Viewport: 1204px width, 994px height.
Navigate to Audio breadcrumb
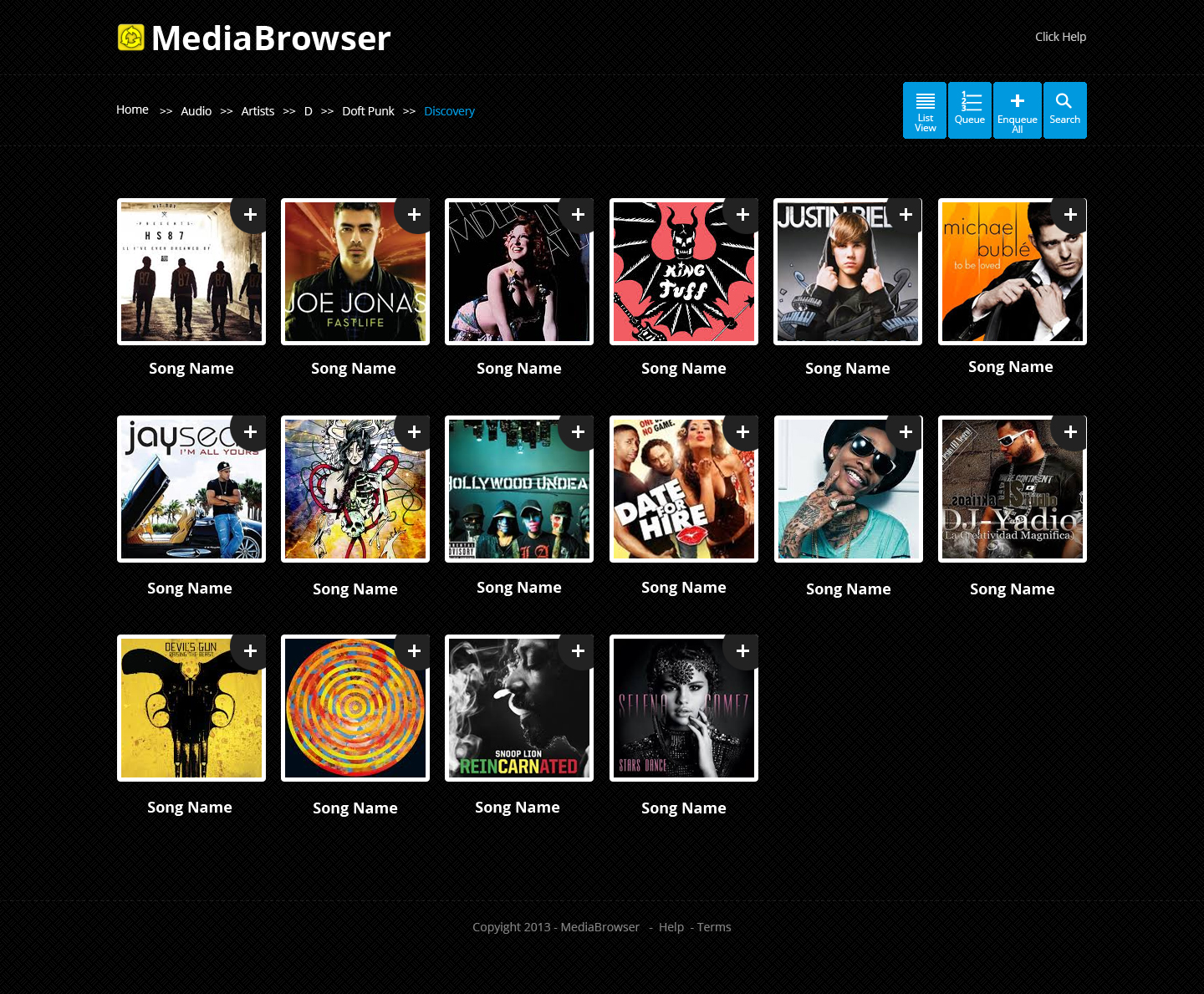pyautogui.click(x=196, y=111)
